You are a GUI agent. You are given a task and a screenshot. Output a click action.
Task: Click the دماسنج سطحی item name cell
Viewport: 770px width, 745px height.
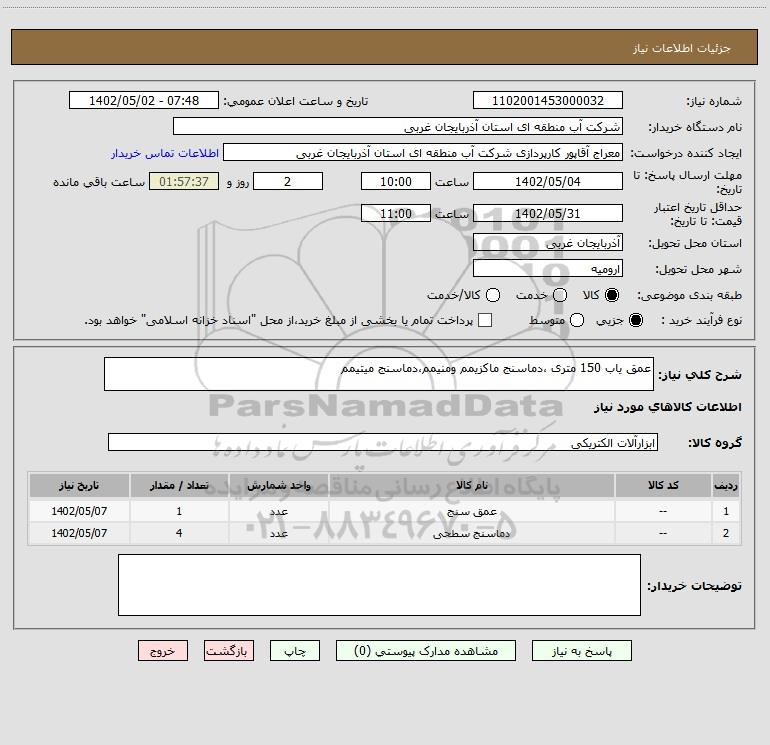tap(471, 533)
